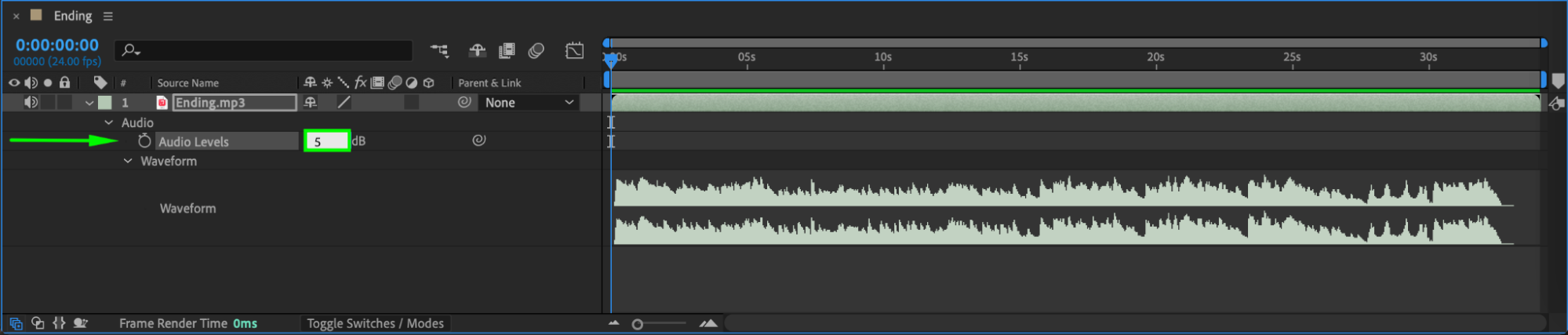The height and width of the screenshot is (335, 1568).
Task: Click the Shy switch column header icon
Action: pyautogui.click(x=310, y=82)
